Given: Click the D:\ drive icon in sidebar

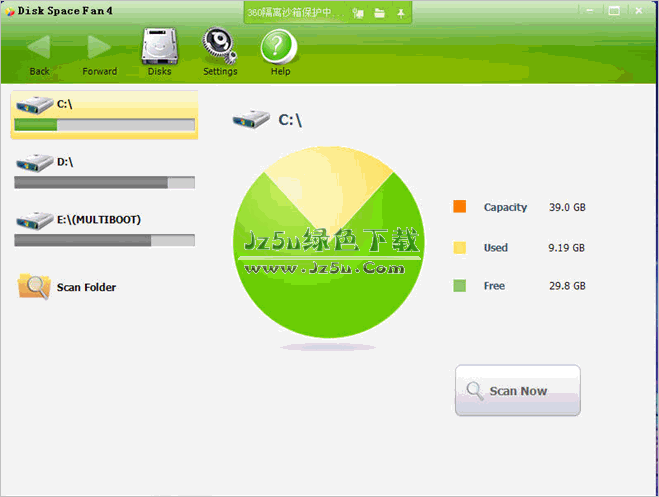Looking at the screenshot, I should (34, 163).
